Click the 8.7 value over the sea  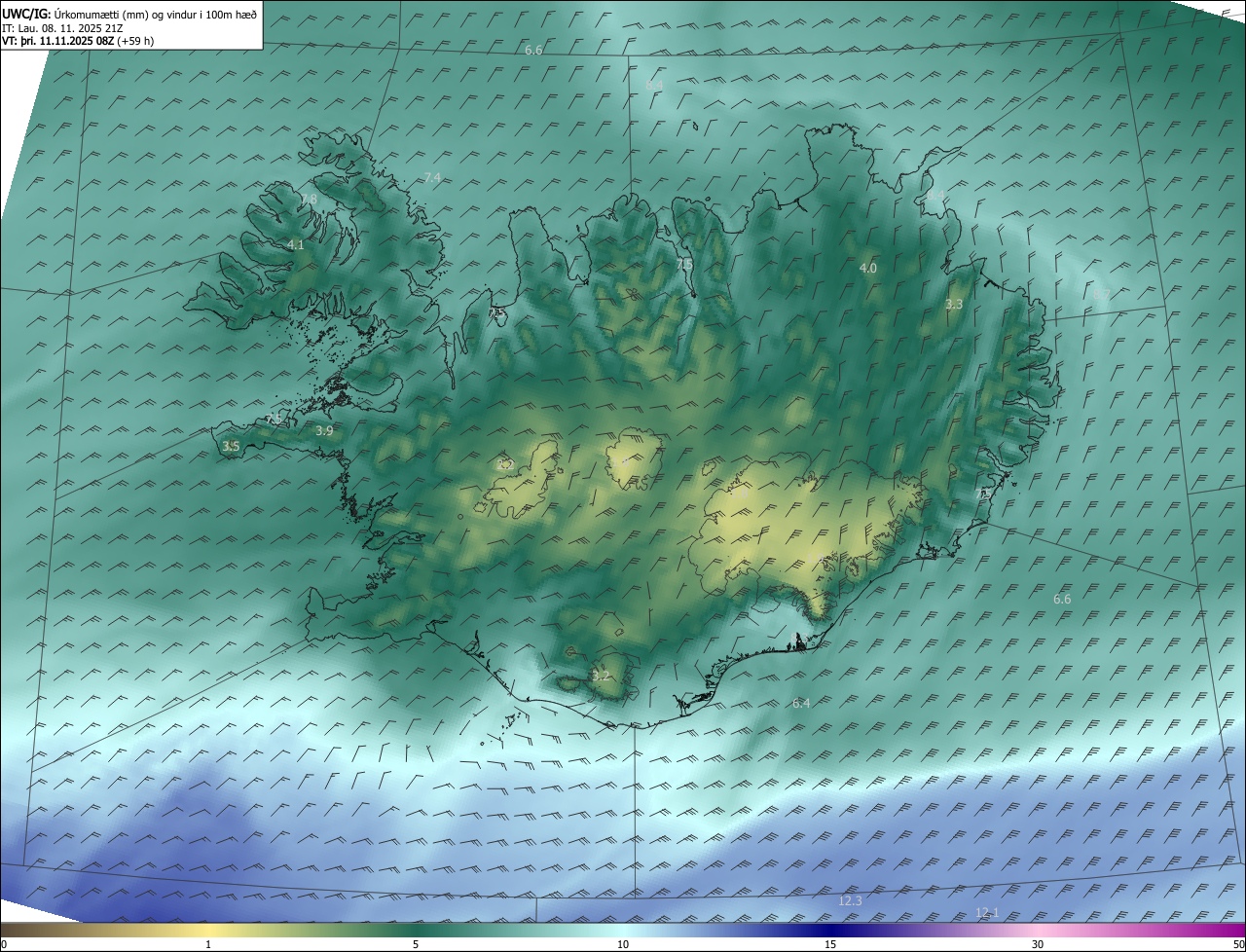(x=1101, y=293)
